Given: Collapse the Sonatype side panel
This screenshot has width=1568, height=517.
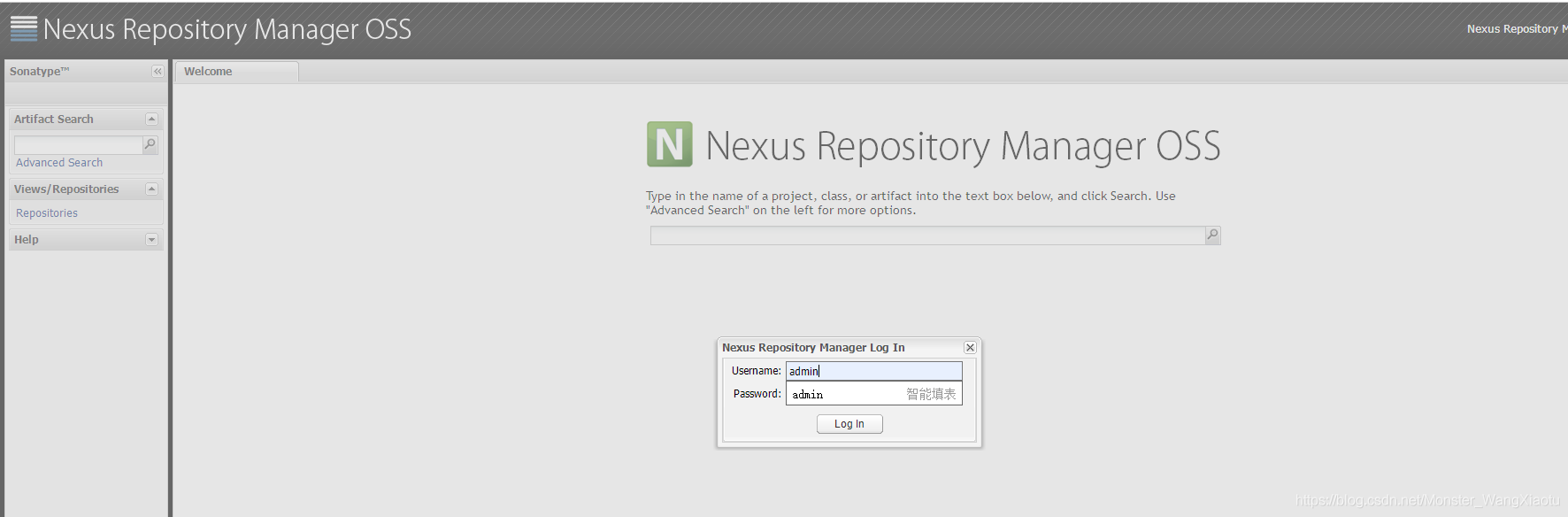Looking at the screenshot, I should click(158, 72).
